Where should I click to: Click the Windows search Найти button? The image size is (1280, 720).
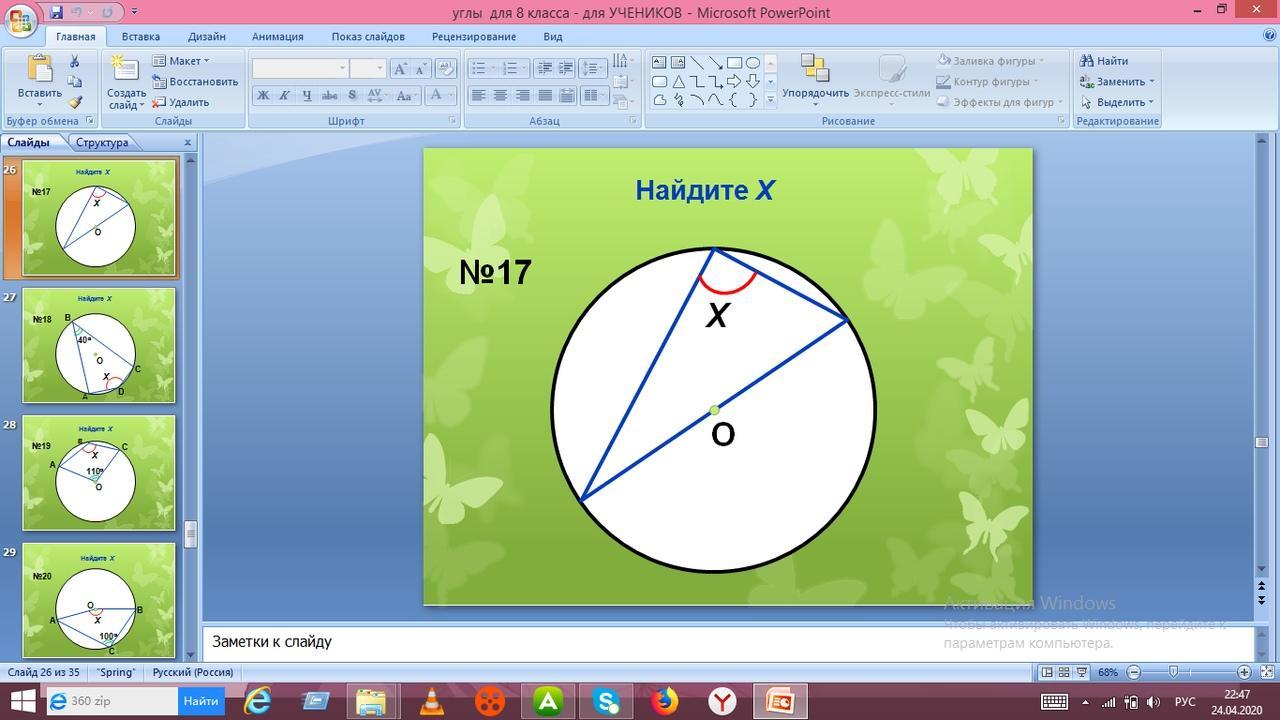(201, 701)
